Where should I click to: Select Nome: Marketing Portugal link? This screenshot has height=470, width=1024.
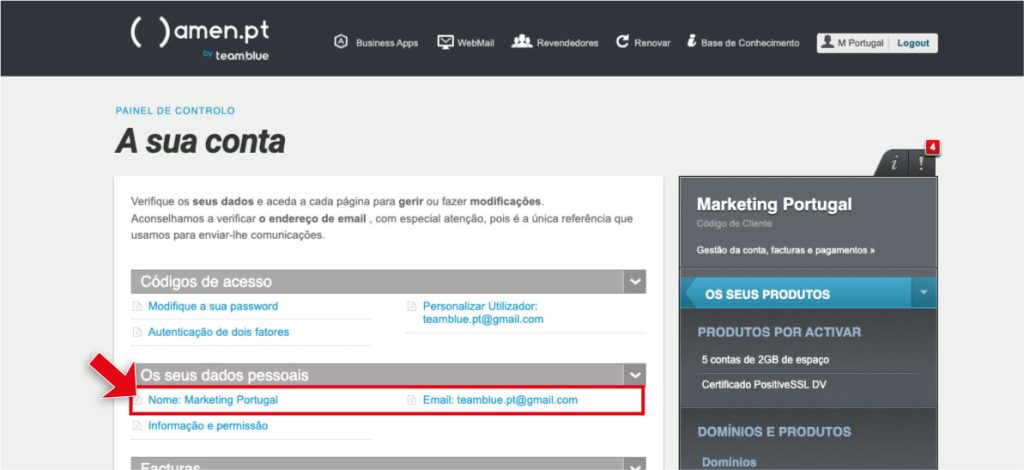(212, 400)
